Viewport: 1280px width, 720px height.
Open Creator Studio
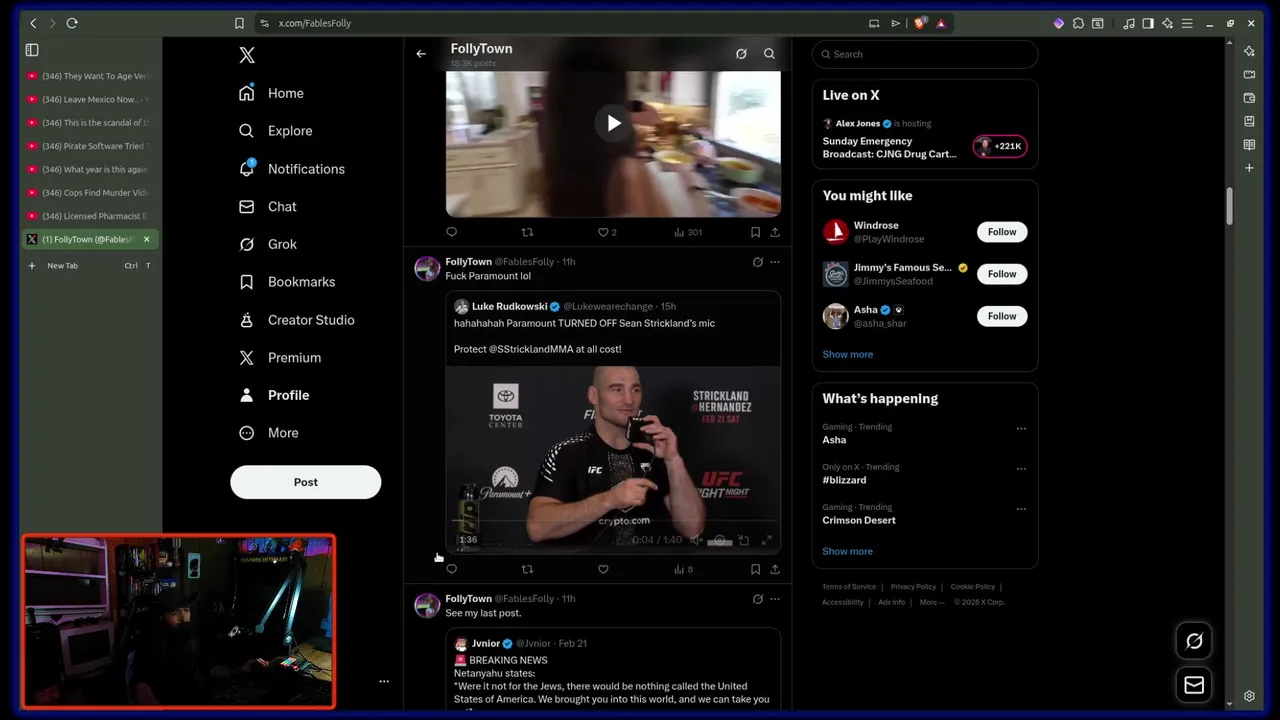click(x=296, y=320)
